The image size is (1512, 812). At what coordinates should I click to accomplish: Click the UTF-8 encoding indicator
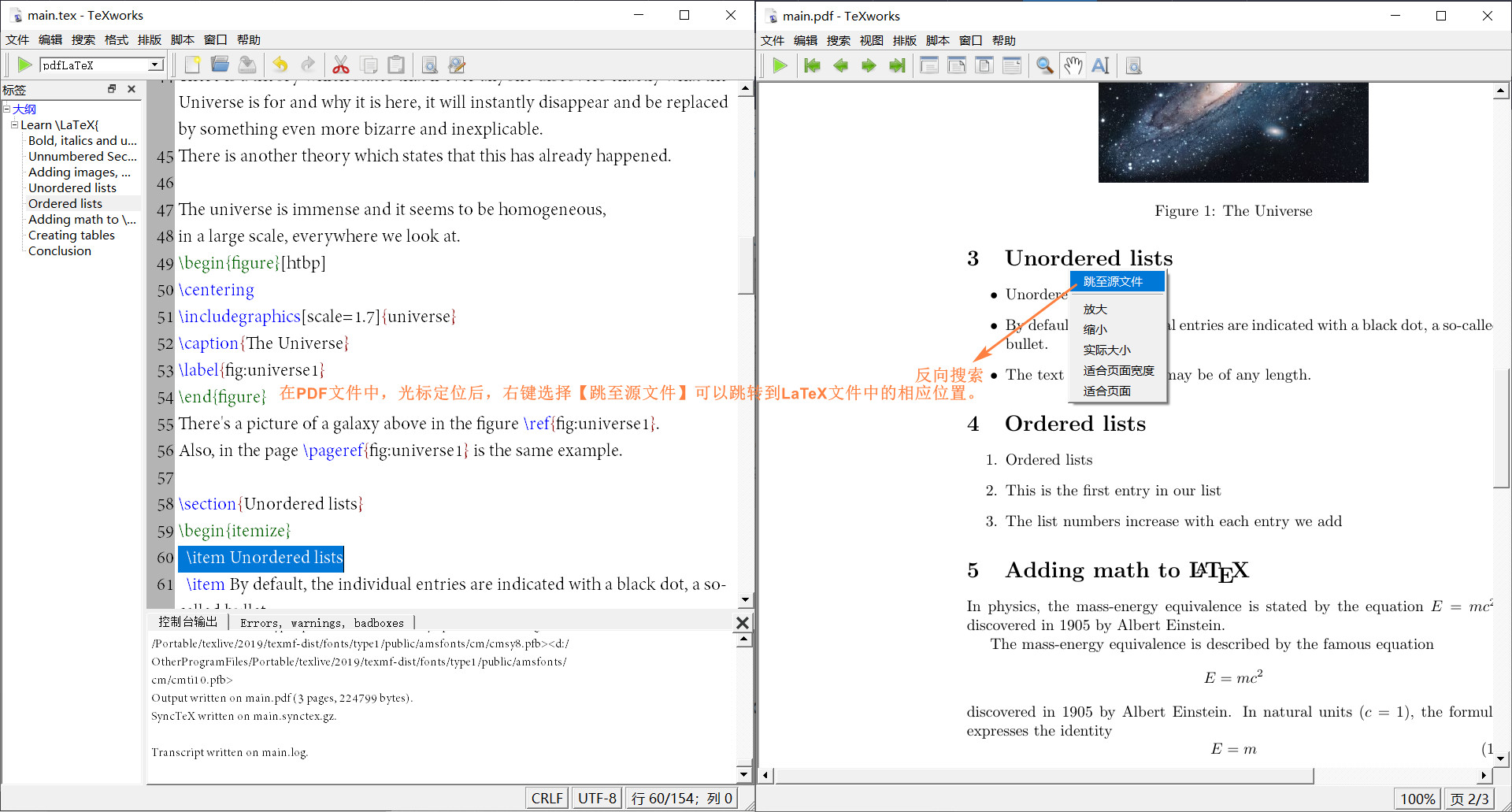[596, 797]
